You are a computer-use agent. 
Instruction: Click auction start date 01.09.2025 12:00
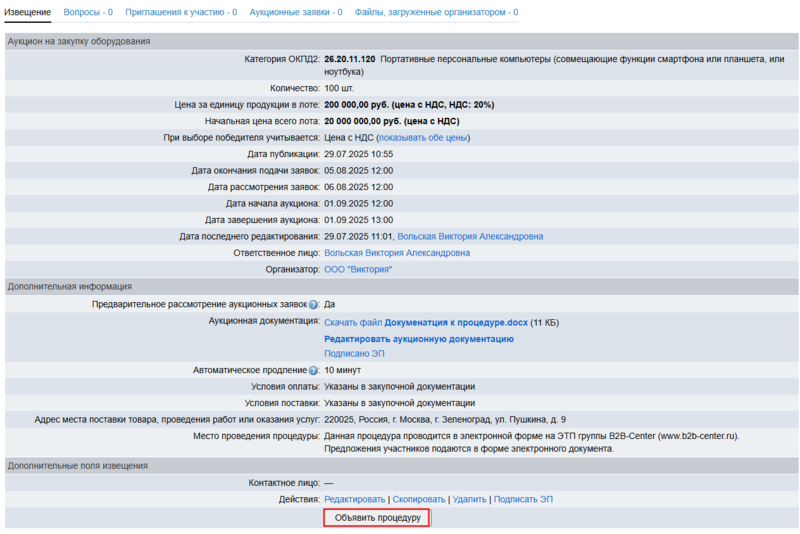(x=359, y=204)
